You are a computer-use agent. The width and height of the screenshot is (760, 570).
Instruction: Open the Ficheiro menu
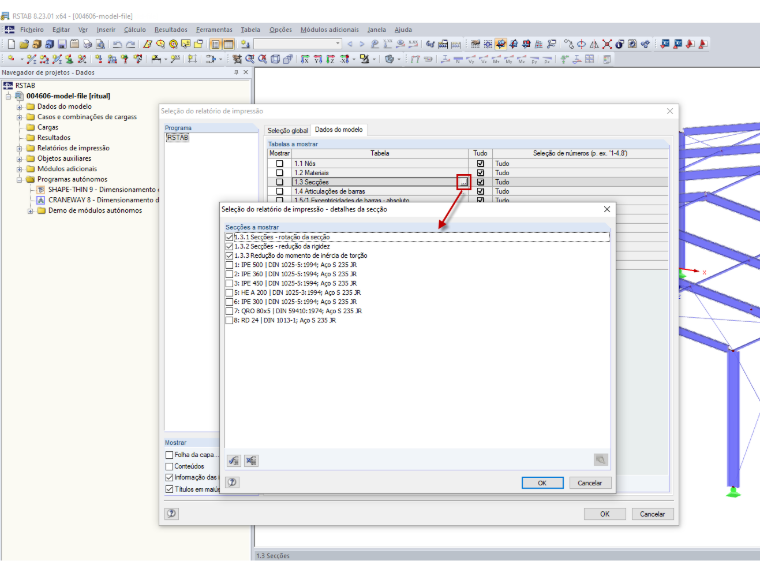32,30
